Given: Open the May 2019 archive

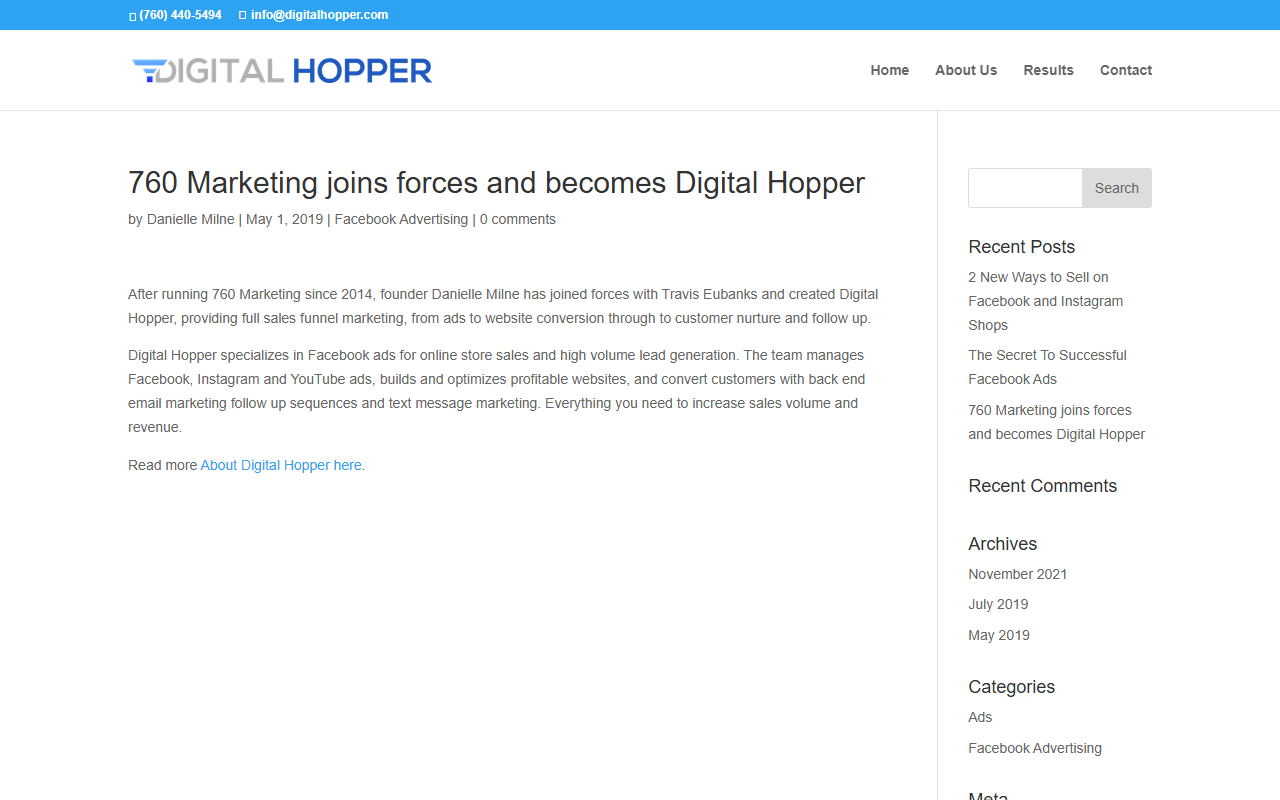Looking at the screenshot, I should point(999,635).
